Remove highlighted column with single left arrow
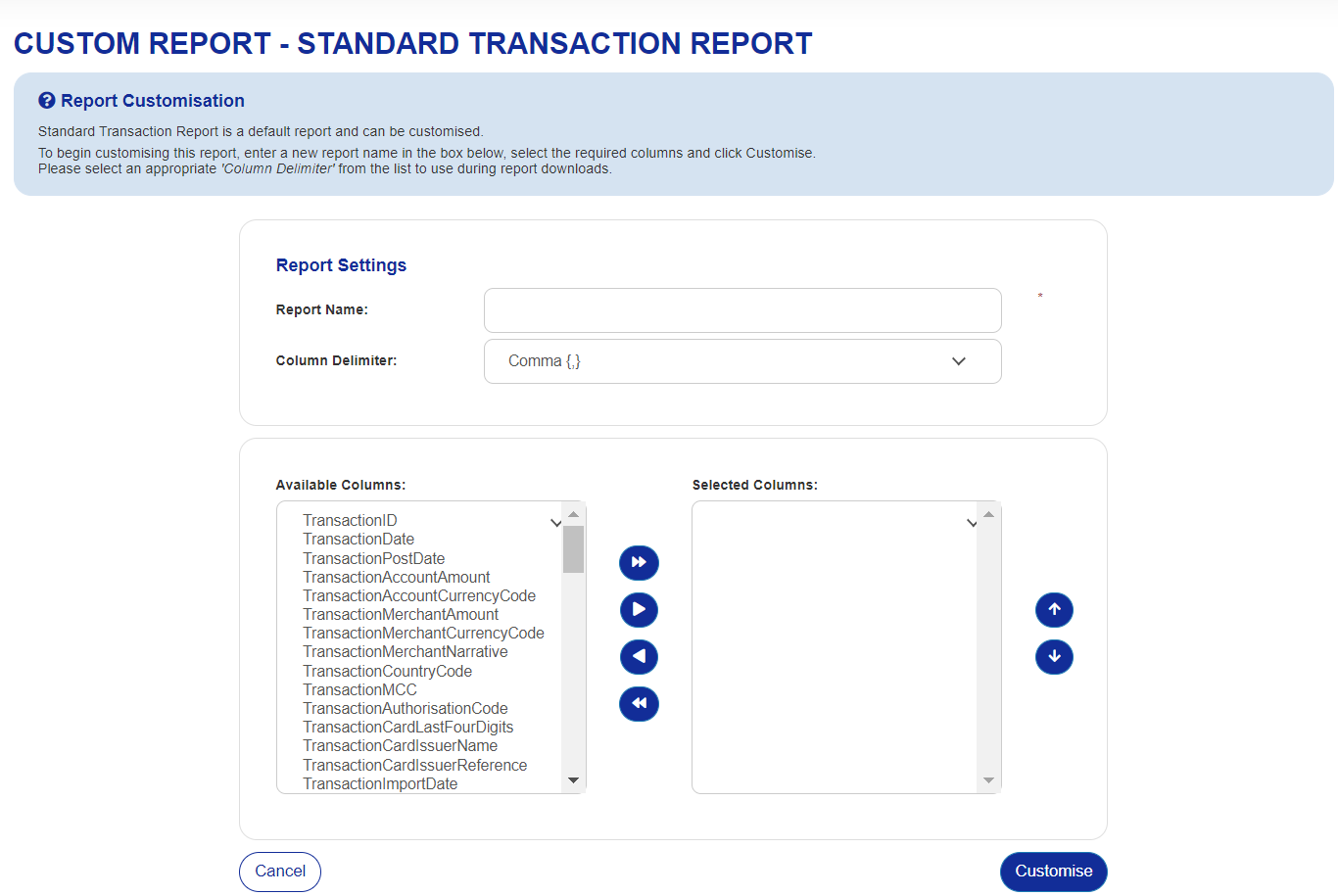 click(639, 657)
